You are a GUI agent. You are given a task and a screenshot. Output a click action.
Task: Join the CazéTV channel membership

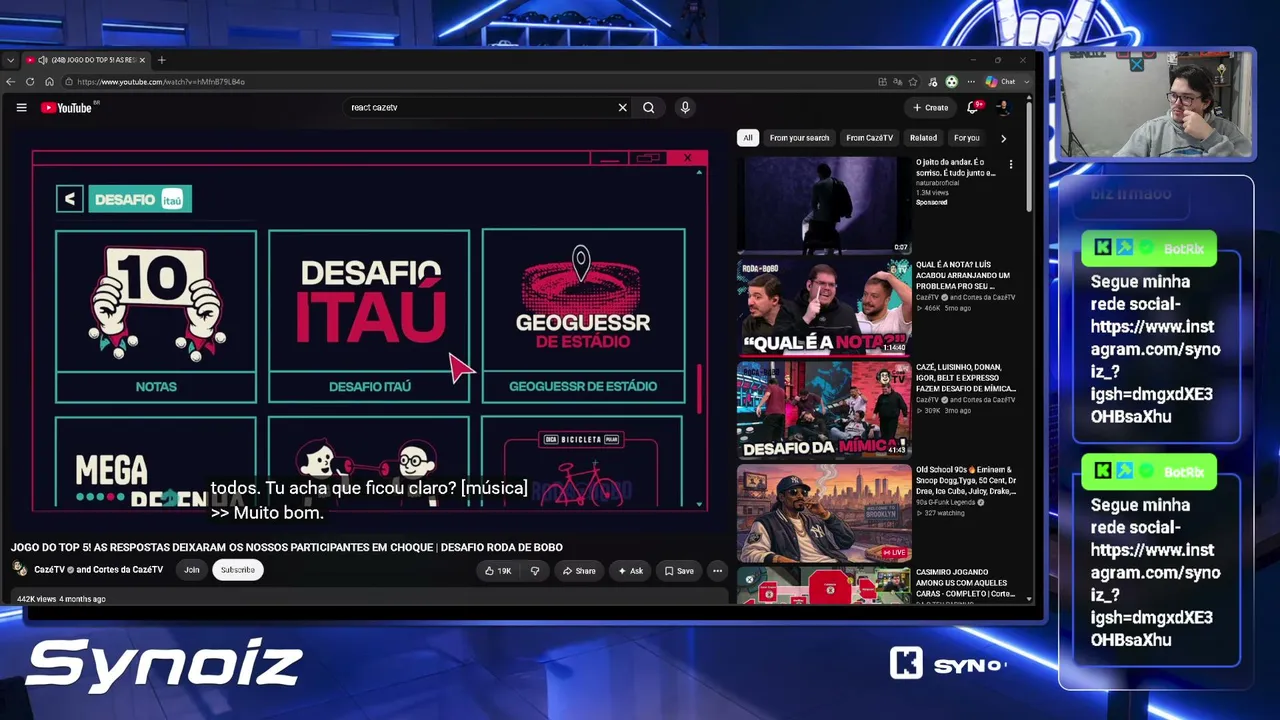[x=191, y=570]
